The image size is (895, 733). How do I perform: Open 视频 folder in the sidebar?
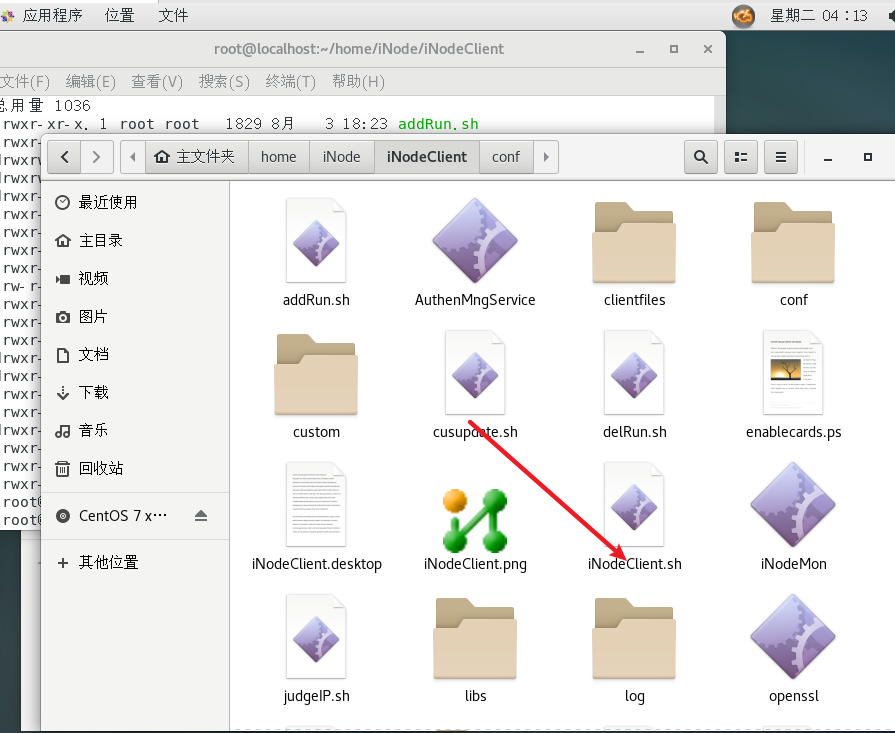[x=135, y=279]
